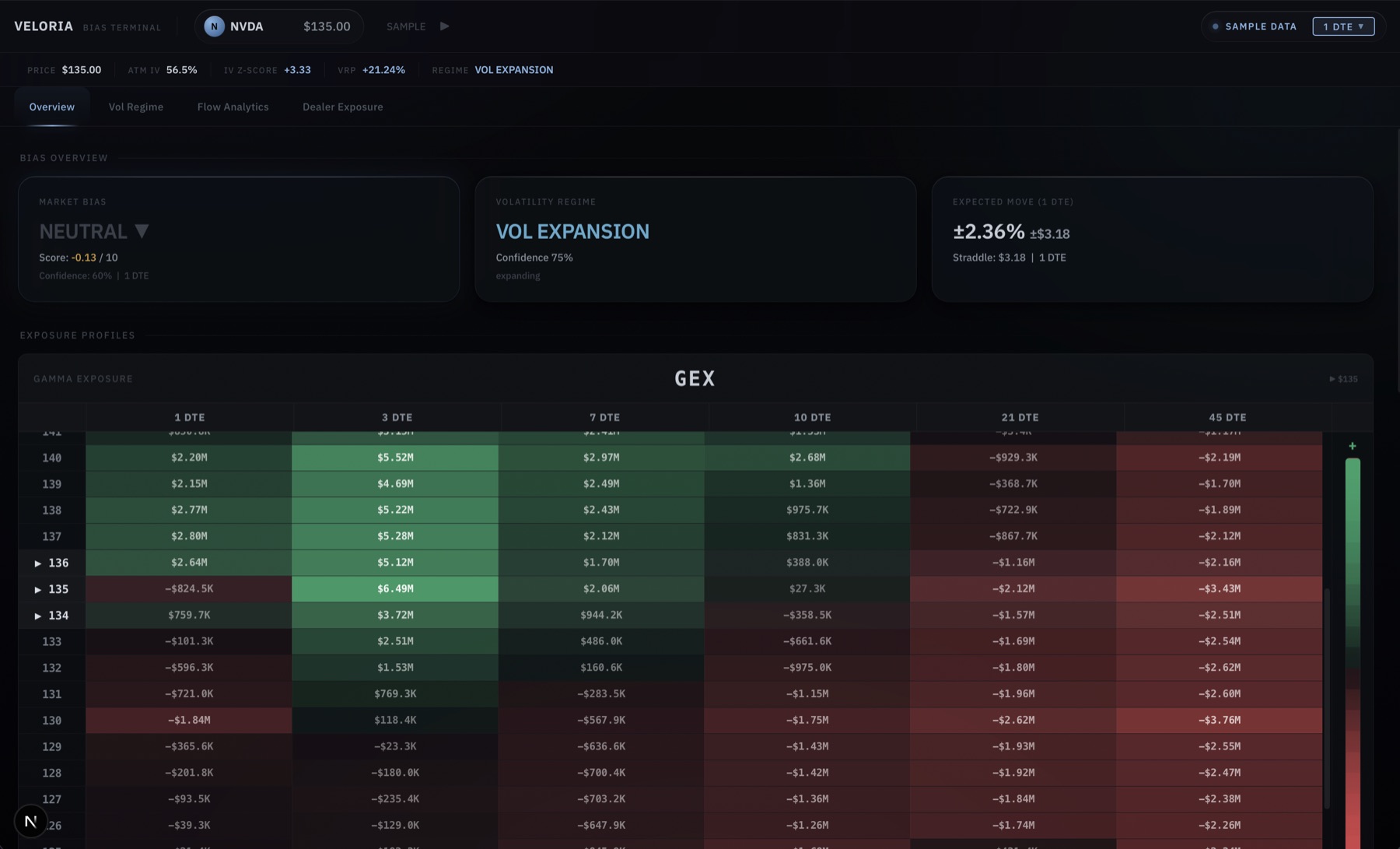Open the Flow Analytics tab
The height and width of the screenshot is (849, 1400).
point(233,107)
